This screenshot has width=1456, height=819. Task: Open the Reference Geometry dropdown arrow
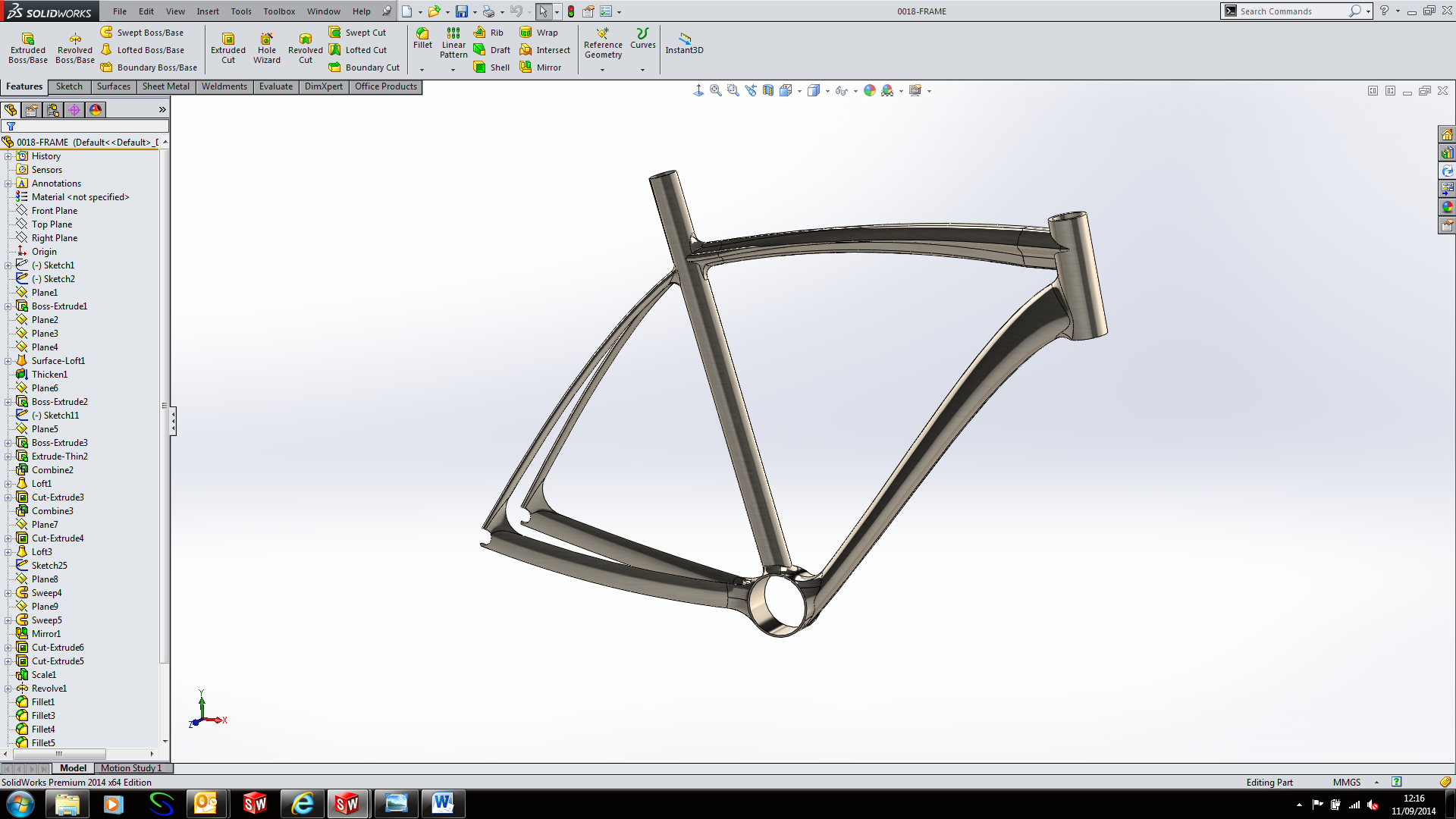[603, 70]
